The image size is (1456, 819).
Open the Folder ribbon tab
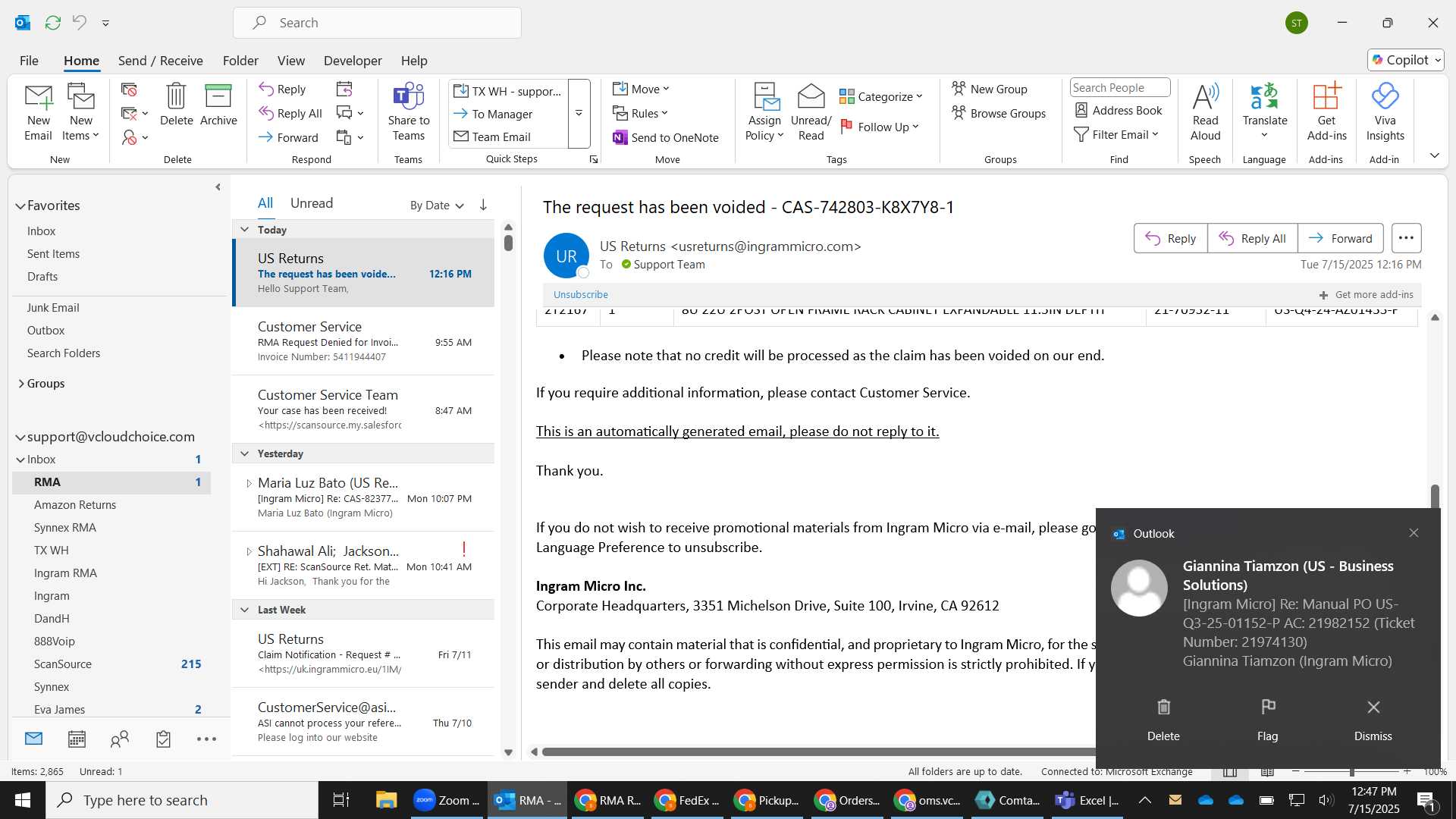[x=240, y=61]
